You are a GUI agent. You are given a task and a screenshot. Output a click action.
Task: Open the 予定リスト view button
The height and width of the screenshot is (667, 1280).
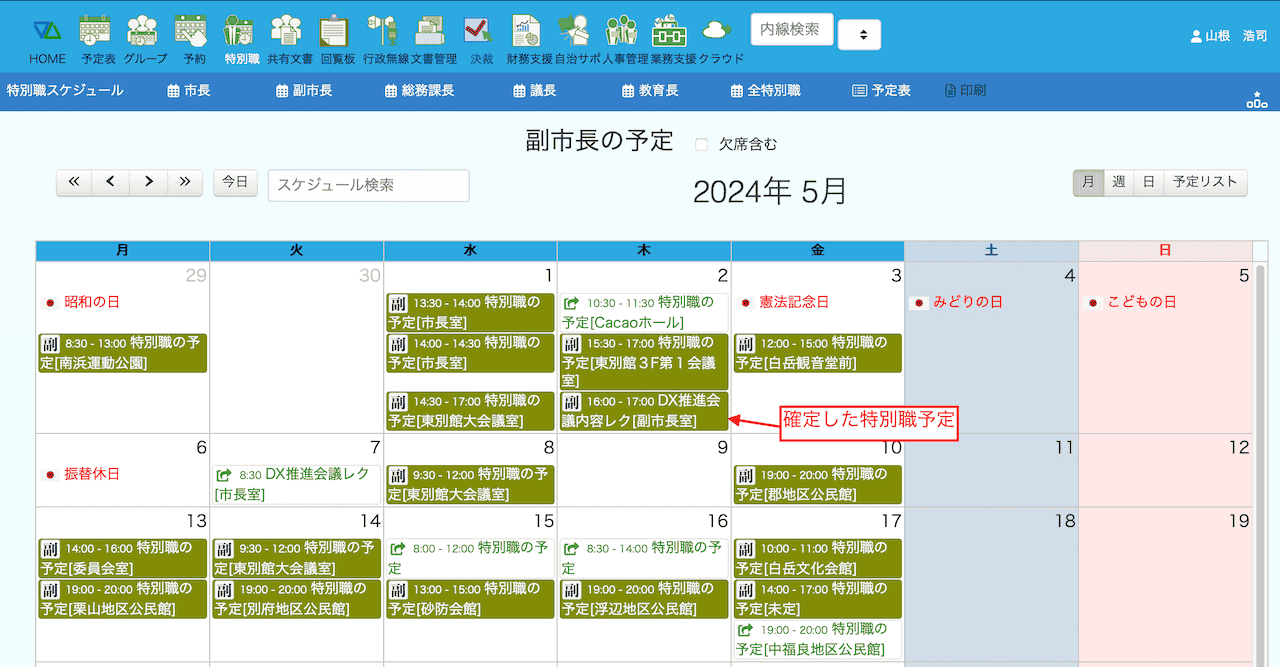pos(1205,182)
